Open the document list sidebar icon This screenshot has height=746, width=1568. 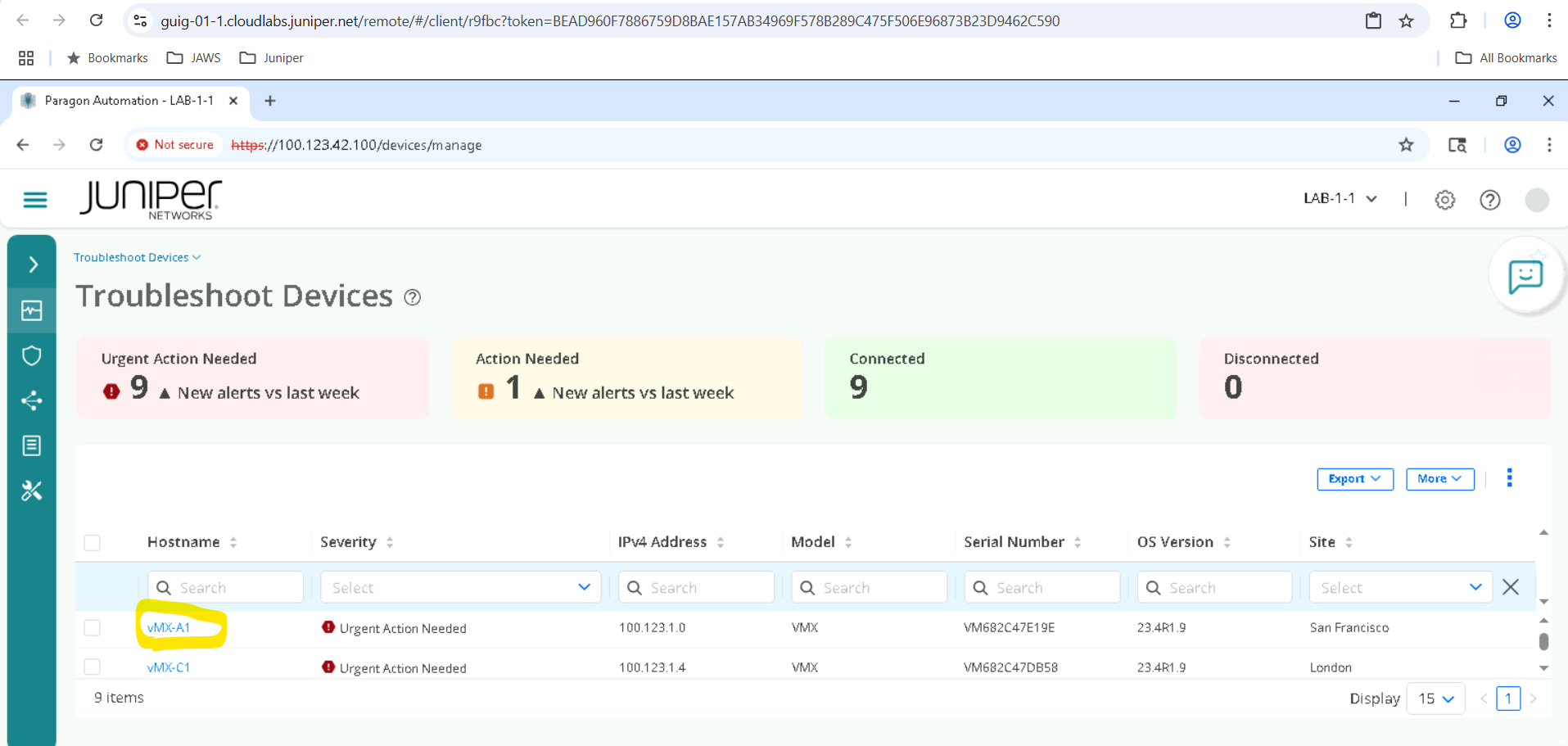32,445
